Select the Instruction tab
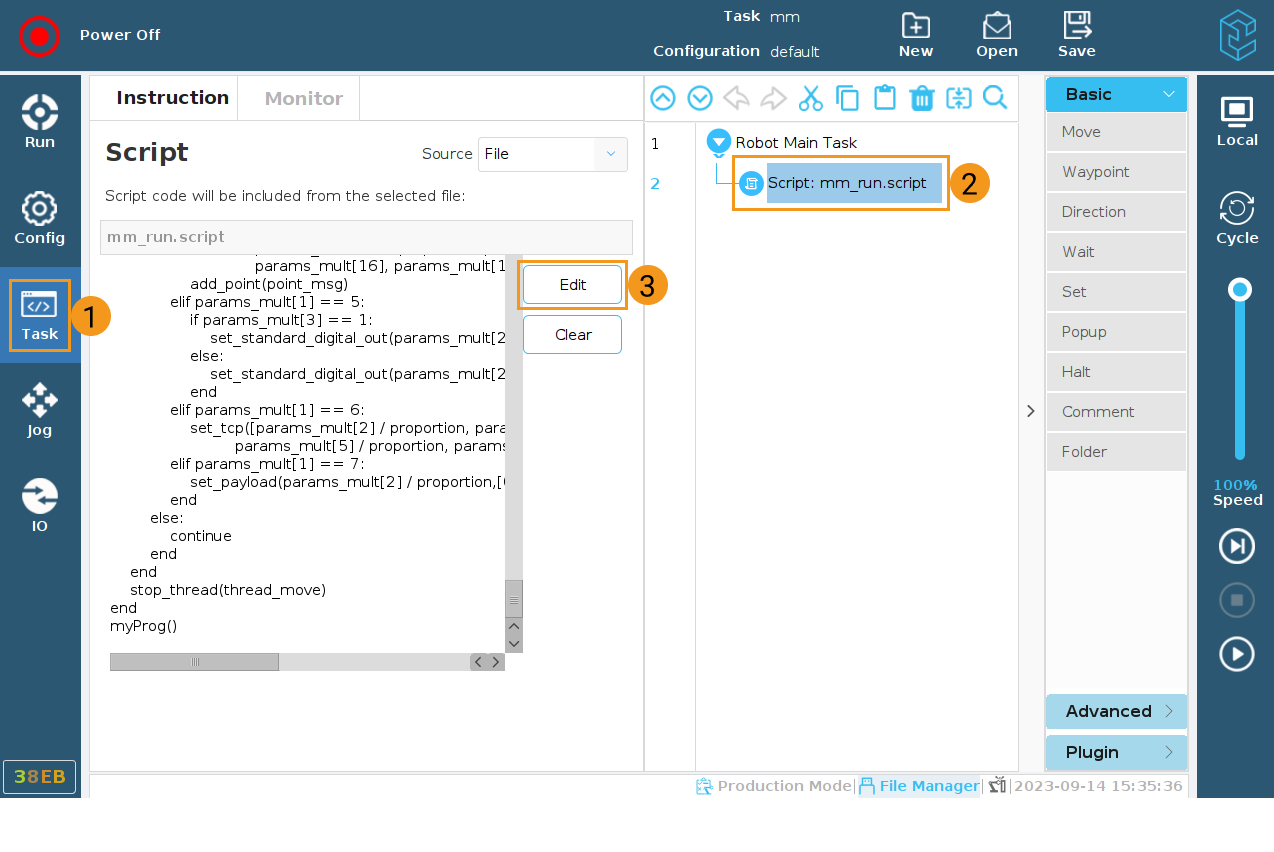Screen dimensions: 1274x852 (x=172, y=98)
